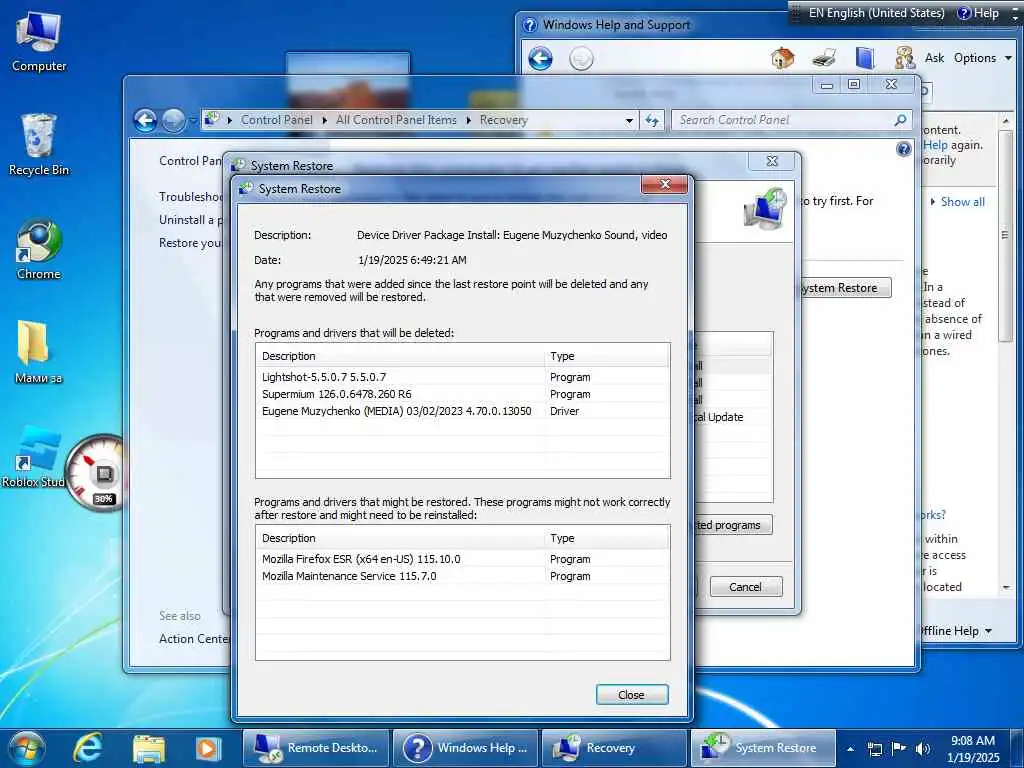Select the Lightshot-5.5.0.7 row

pyautogui.click(x=462, y=377)
